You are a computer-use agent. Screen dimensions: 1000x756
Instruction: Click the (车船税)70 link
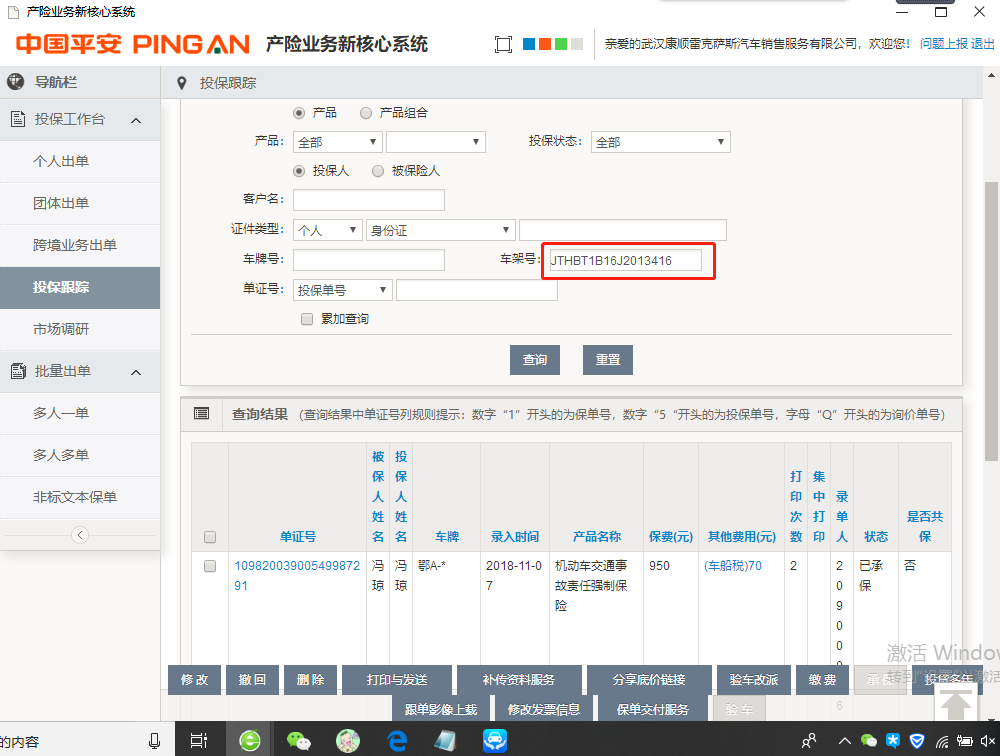(x=733, y=566)
